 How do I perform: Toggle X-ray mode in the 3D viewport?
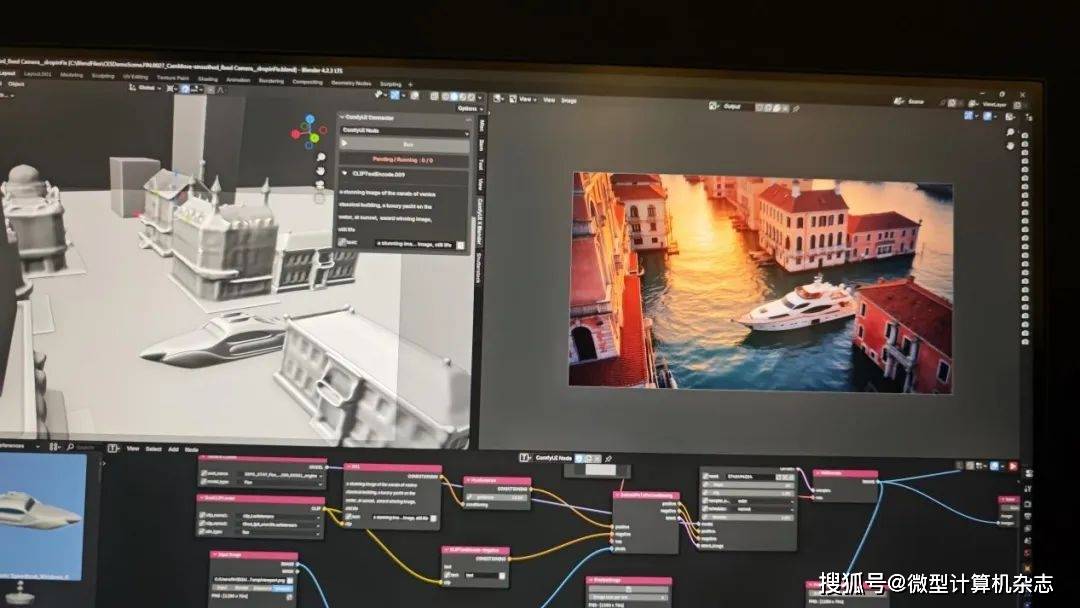(x=435, y=96)
